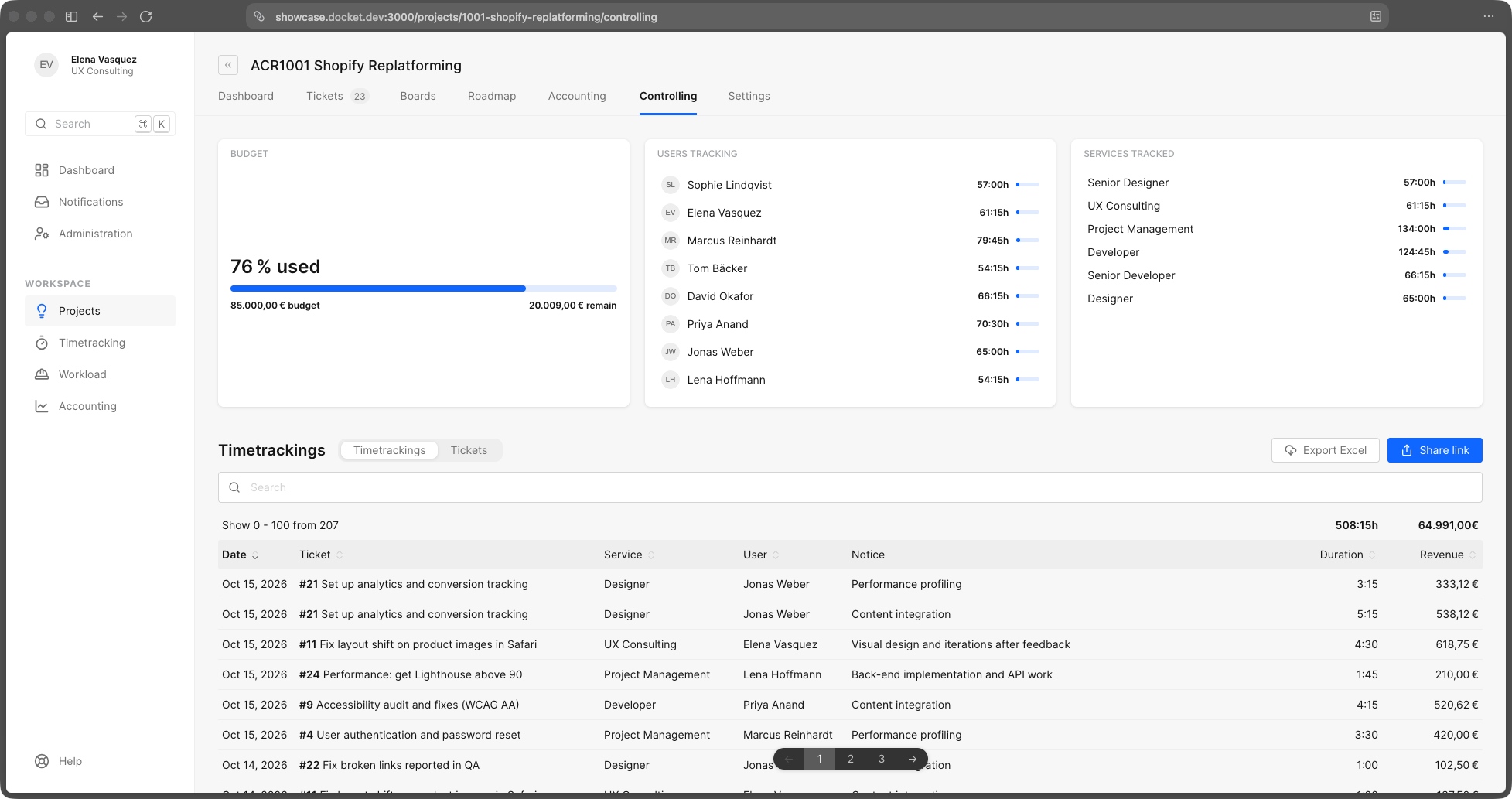The height and width of the screenshot is (799, 1512).
Task: Click Export Excel button
Action: coord(1326,450)
